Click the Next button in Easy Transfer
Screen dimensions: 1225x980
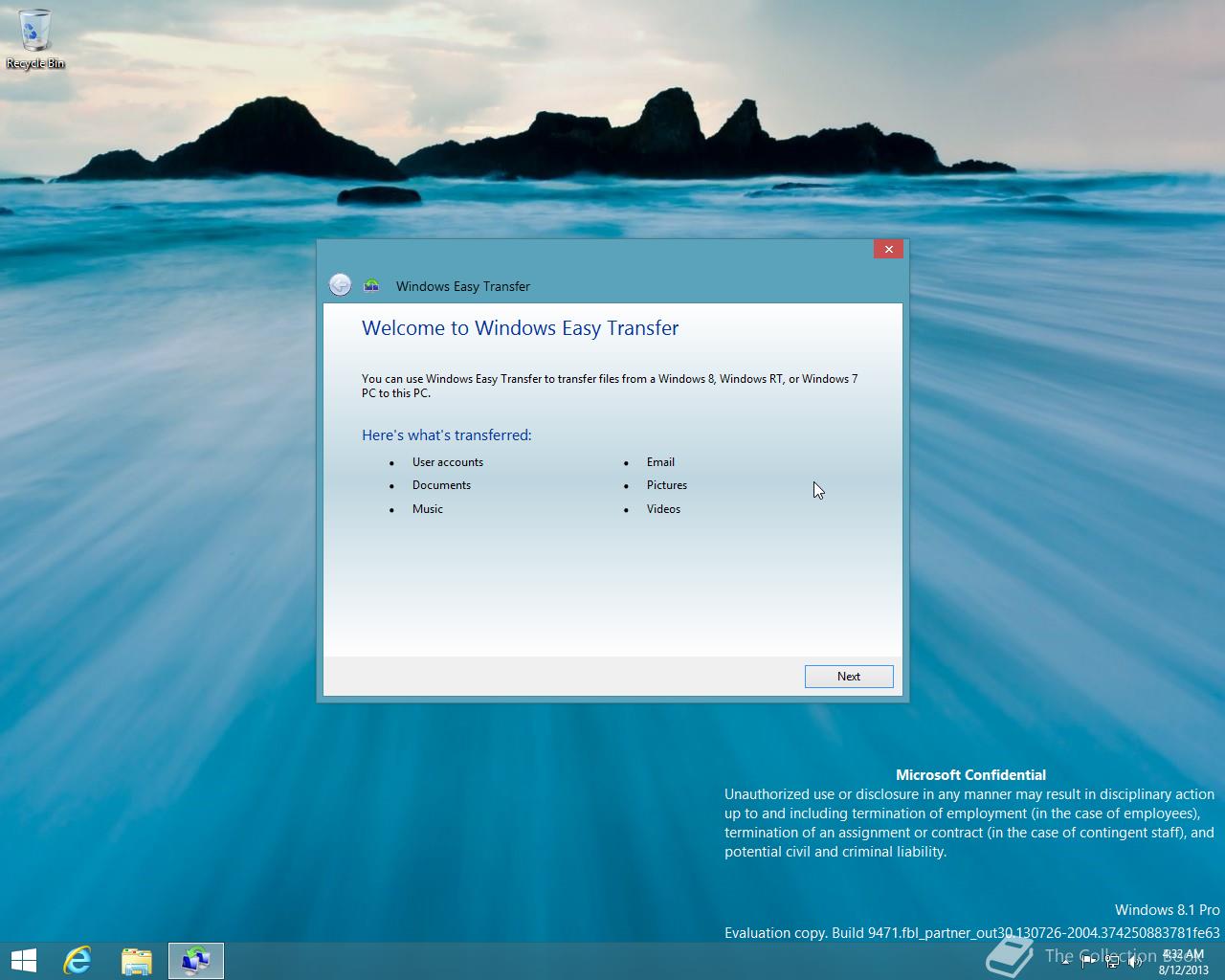coord(849,677)
